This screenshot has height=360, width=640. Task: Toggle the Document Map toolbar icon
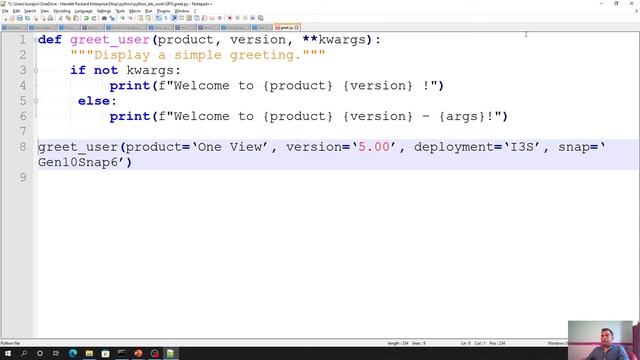click(x=189, y=18)
